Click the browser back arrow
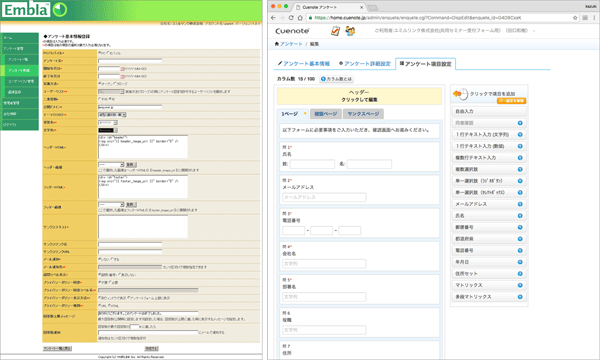The height and width of the screenshot is (360, 600). 273,18
